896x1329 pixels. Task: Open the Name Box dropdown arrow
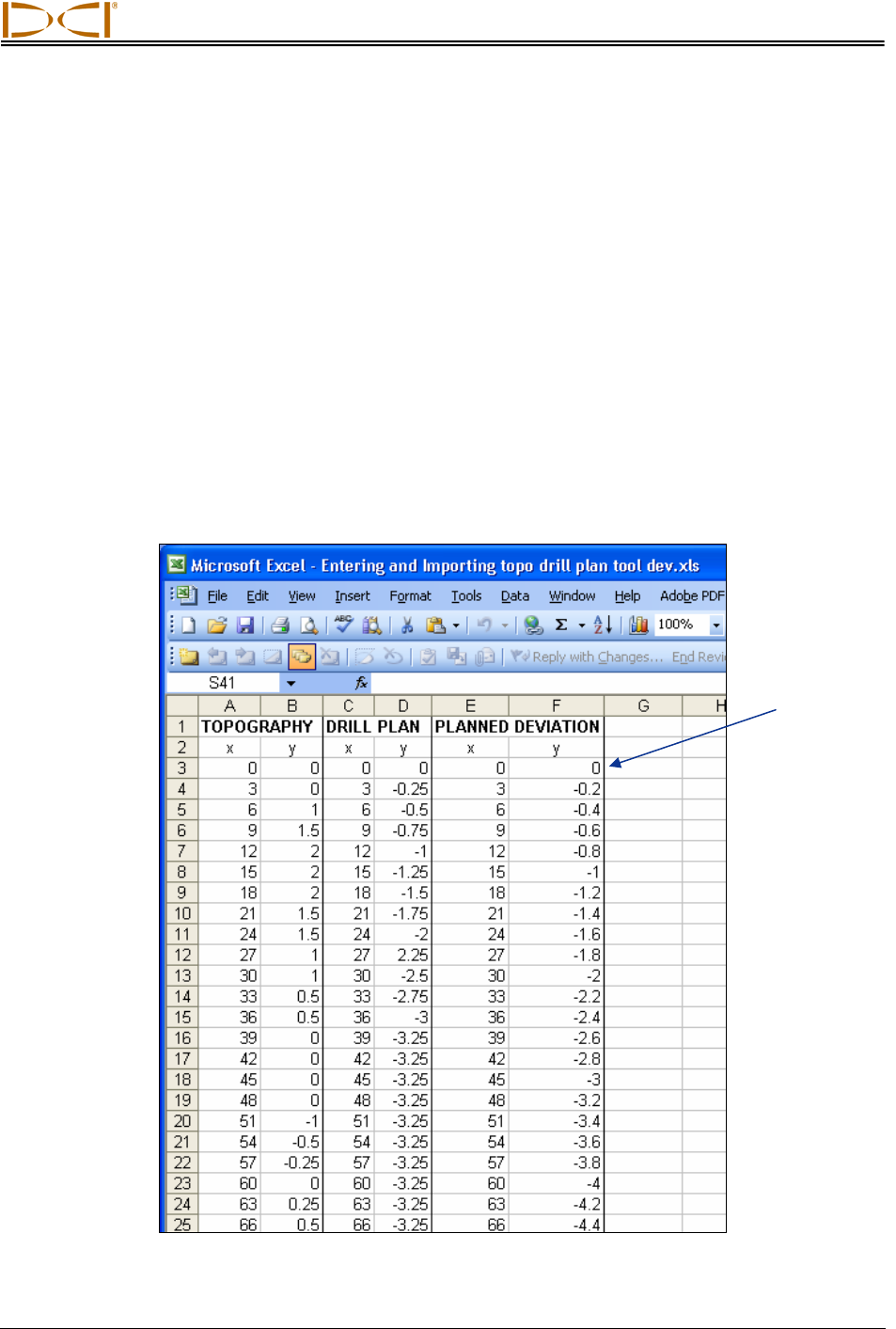[x=291, y=683]
